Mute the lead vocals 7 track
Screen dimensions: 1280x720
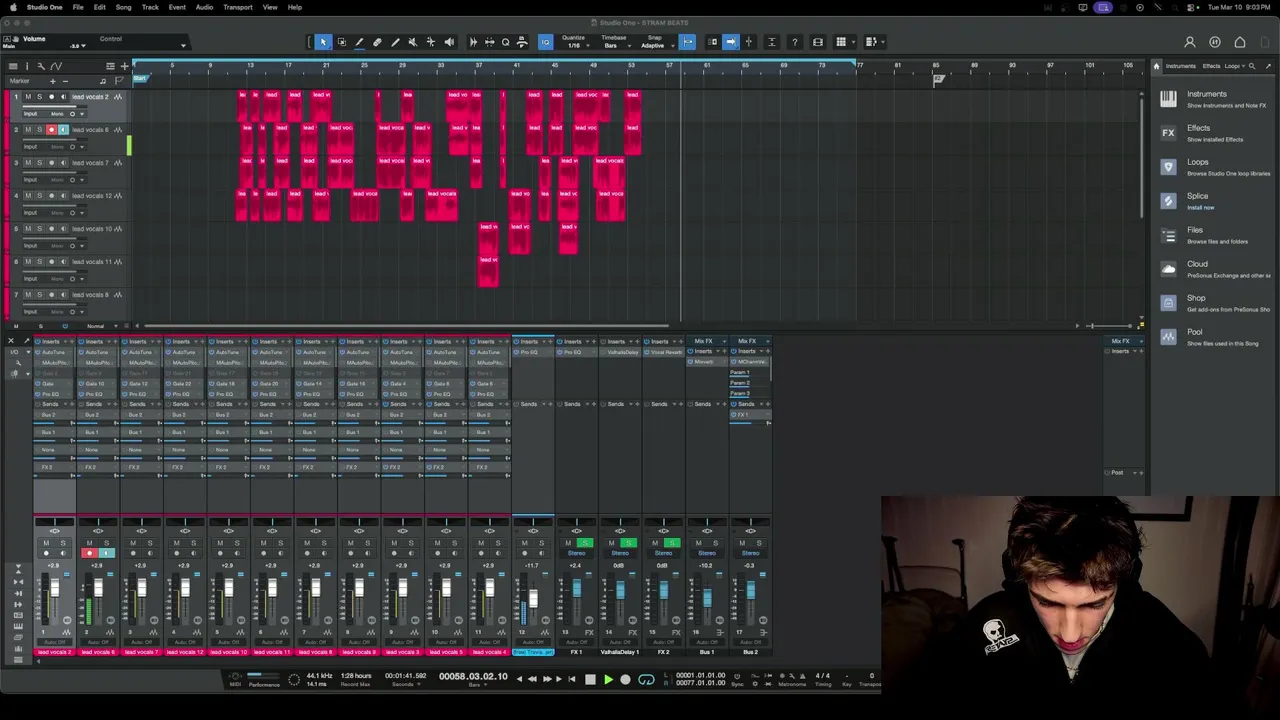click(x=28, y=163)
